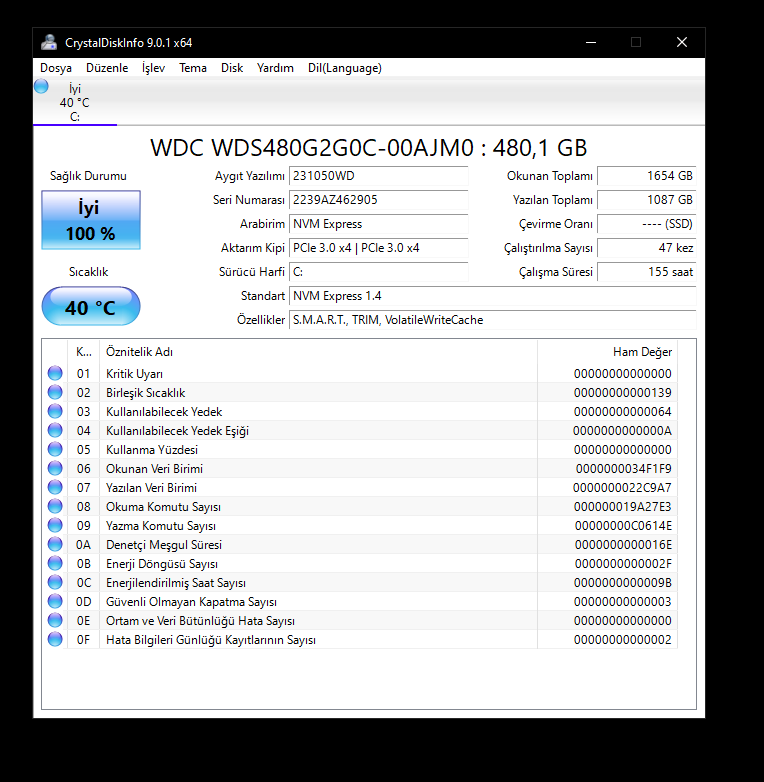Click the Okunan Toplamı value 1654 GB
The image size is (764, 782).
[x=646, y=176]
